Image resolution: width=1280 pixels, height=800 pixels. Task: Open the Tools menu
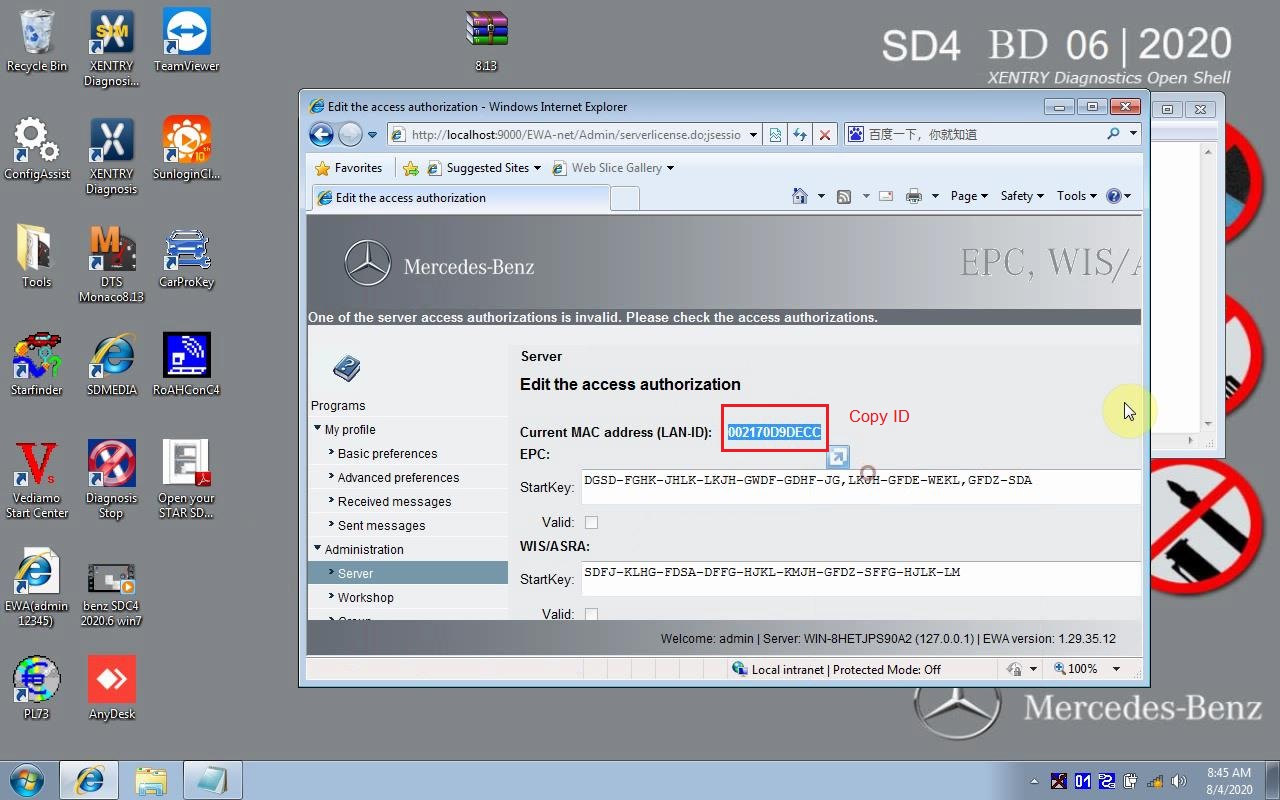[x=1076, y=196]
